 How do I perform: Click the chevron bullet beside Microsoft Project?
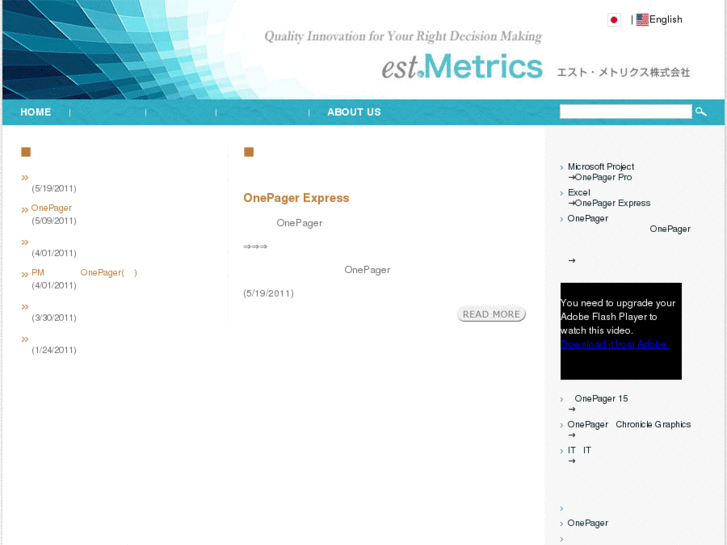coord(561,167)
